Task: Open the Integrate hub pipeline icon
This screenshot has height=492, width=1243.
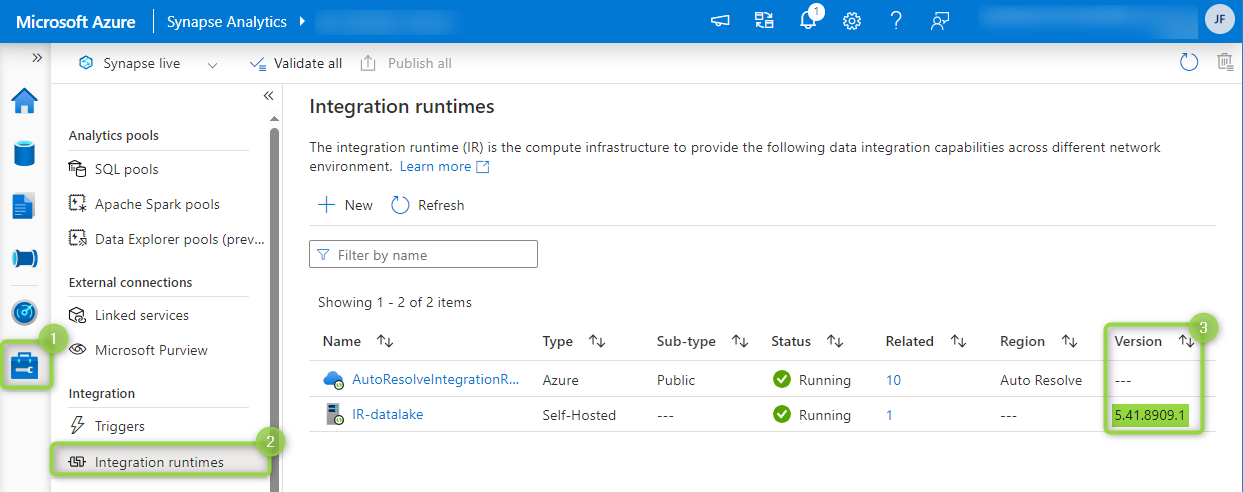Action: click(x=24, y=259)
